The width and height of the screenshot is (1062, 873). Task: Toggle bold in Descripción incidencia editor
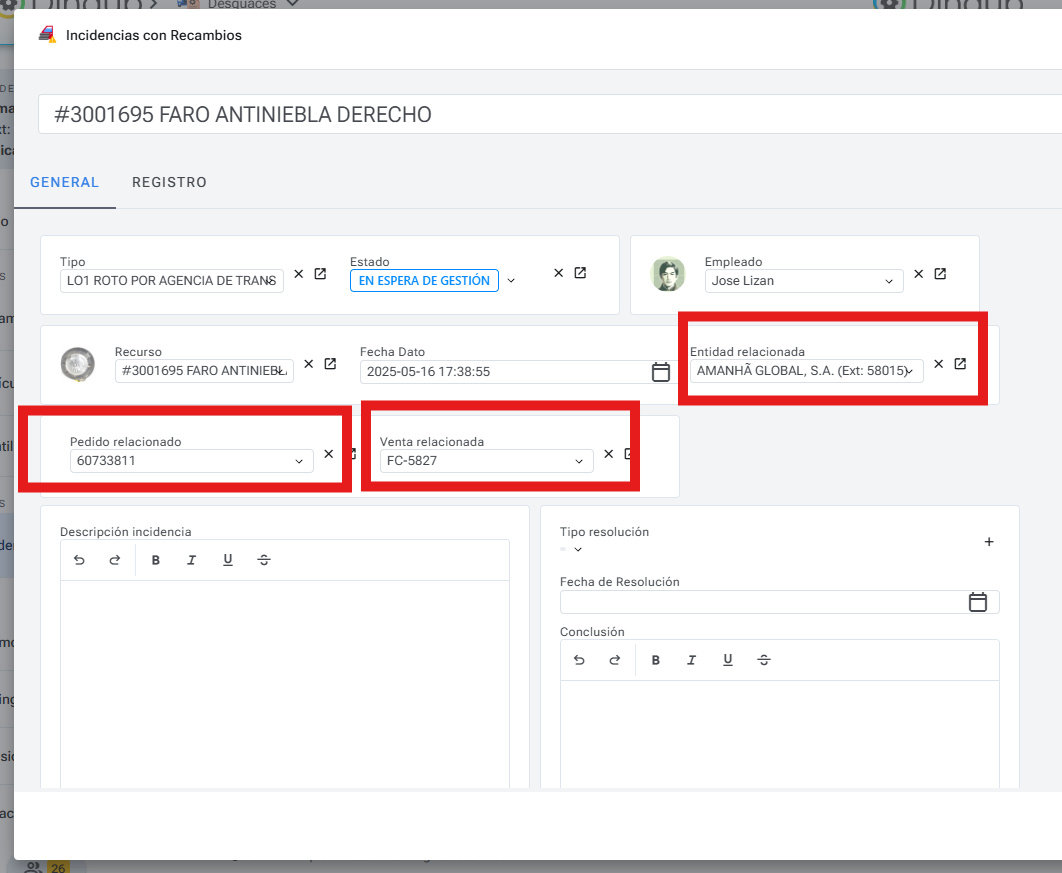point(156,560)
